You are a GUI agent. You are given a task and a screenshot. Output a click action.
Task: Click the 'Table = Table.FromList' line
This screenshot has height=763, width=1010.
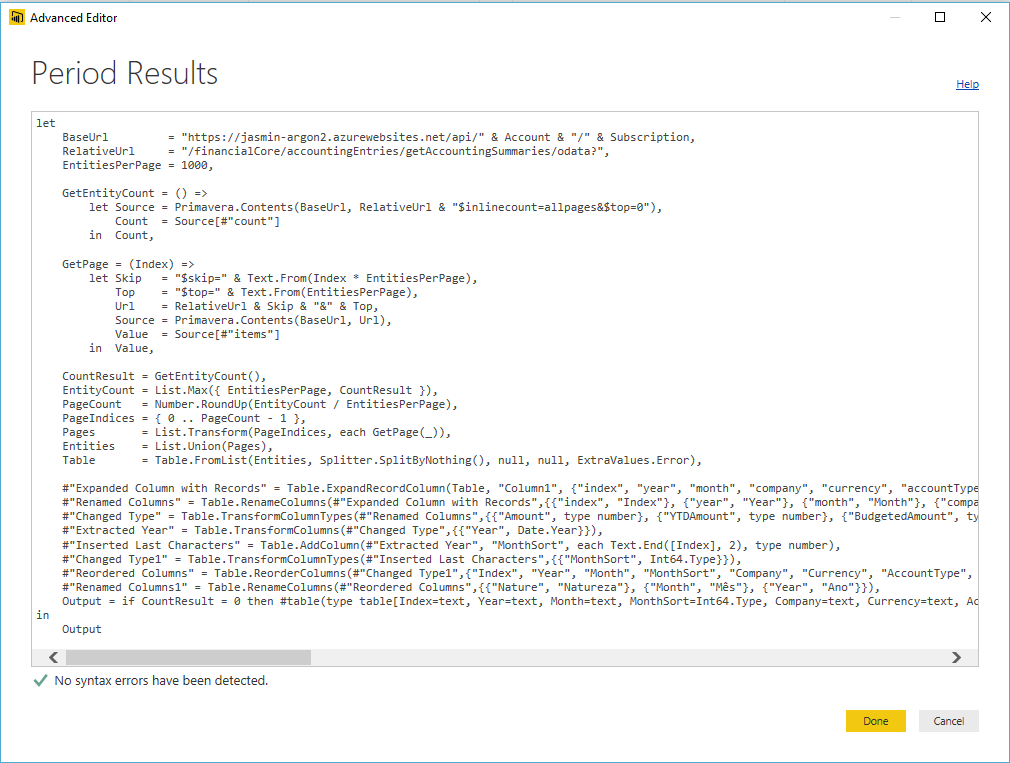[x=381, y=460]
